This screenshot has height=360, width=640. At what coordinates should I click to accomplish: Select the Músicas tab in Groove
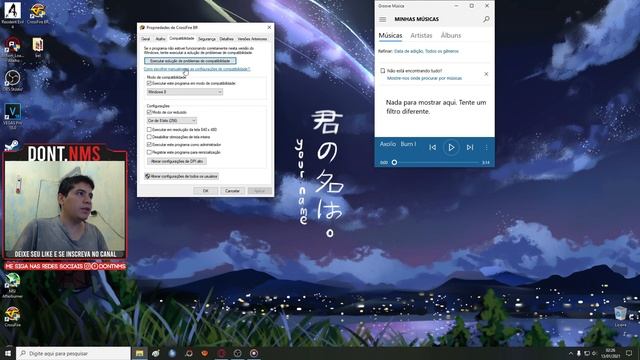(390, 36)
